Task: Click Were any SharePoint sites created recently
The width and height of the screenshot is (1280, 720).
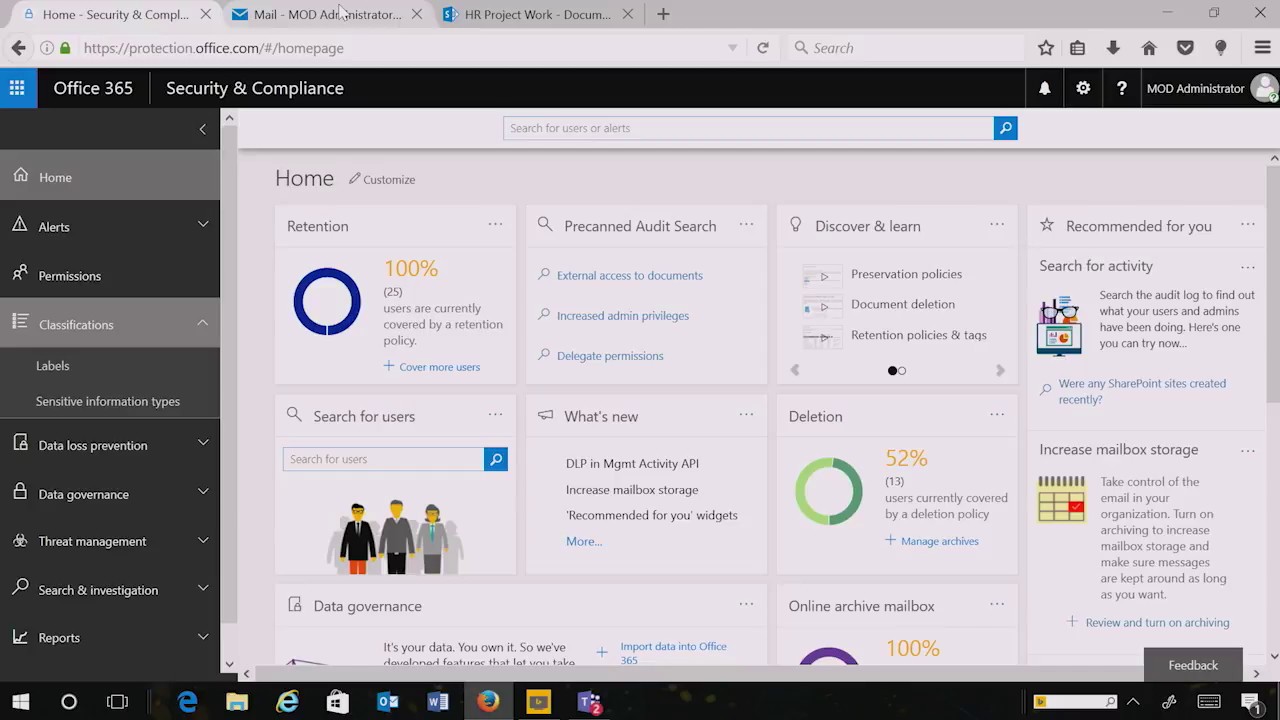Action: coord(1142,391)
